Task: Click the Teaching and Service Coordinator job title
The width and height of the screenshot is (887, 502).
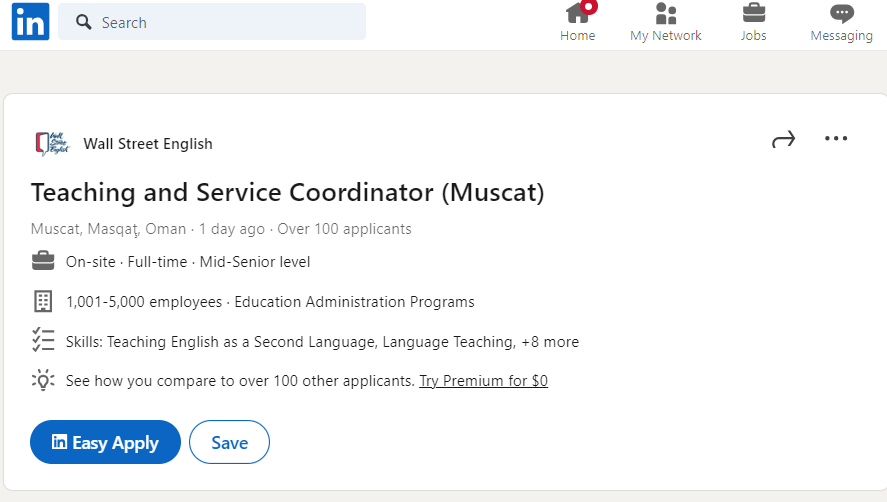Action: 287,193
